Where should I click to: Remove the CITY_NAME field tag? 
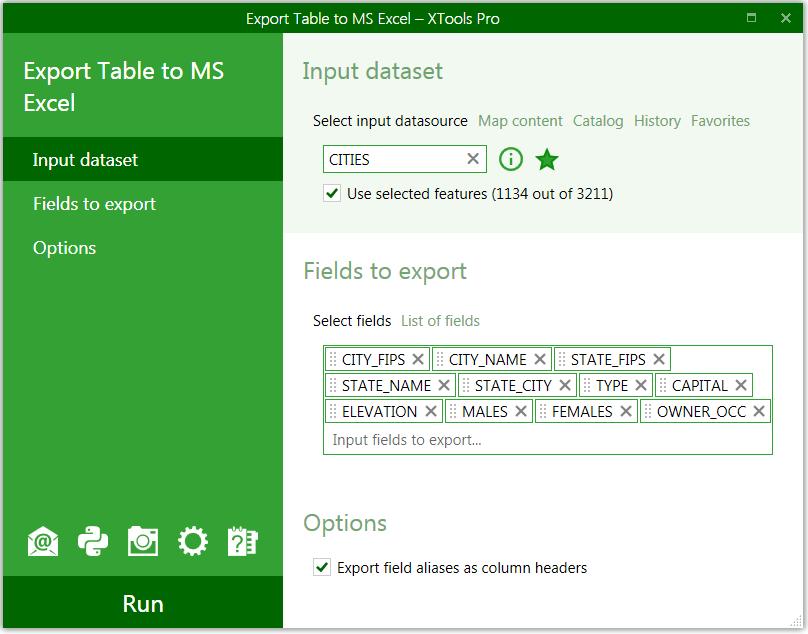540,359
